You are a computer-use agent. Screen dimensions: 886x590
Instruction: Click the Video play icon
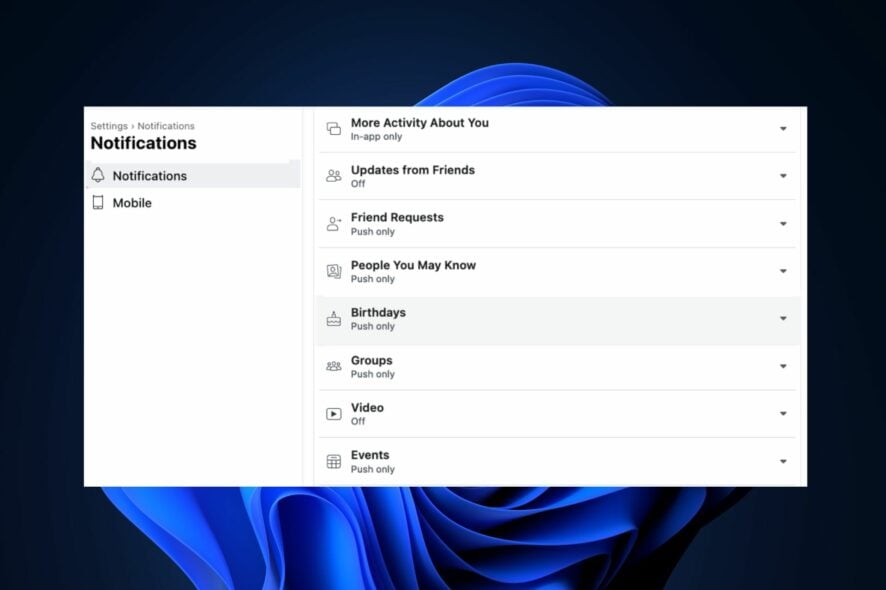(x=334, y=414)
